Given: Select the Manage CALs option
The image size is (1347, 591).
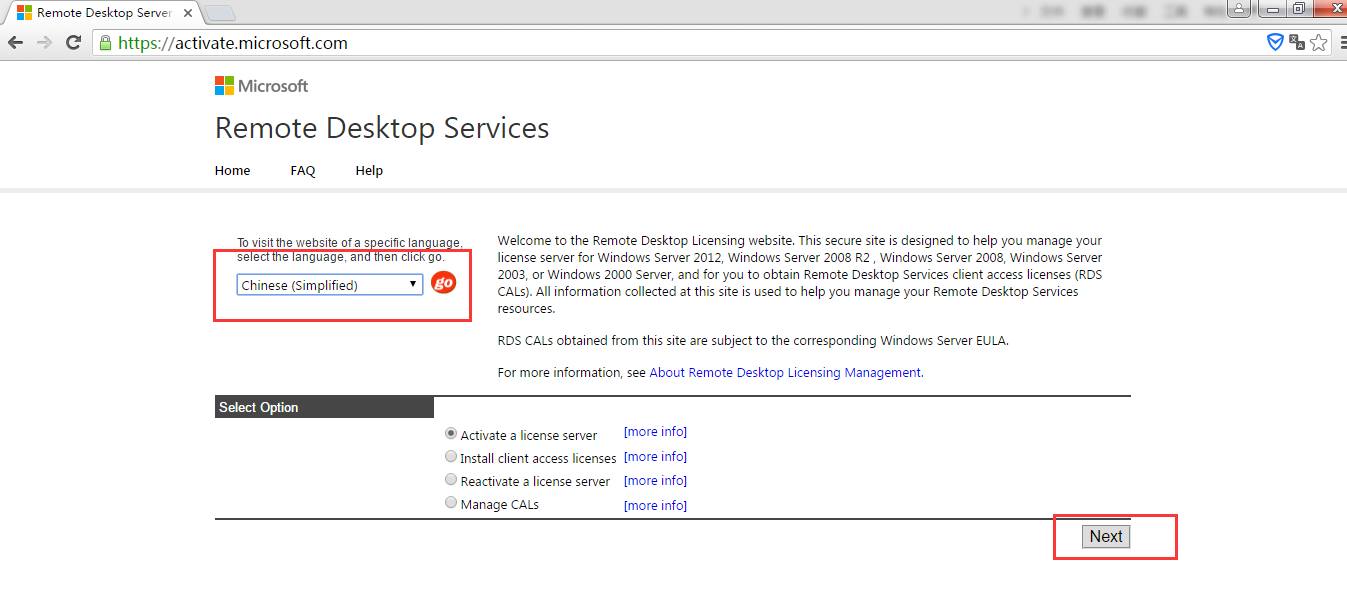Looking at the screenshot, I should pos(451,503).
